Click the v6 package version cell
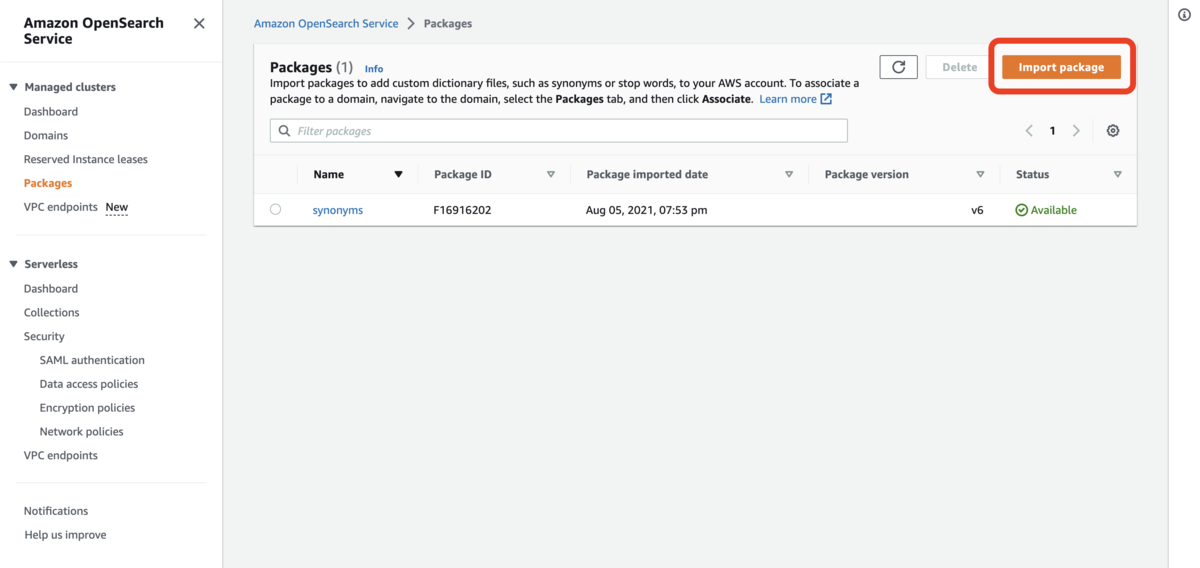1200x568 pixels. (x=977, y=210)
